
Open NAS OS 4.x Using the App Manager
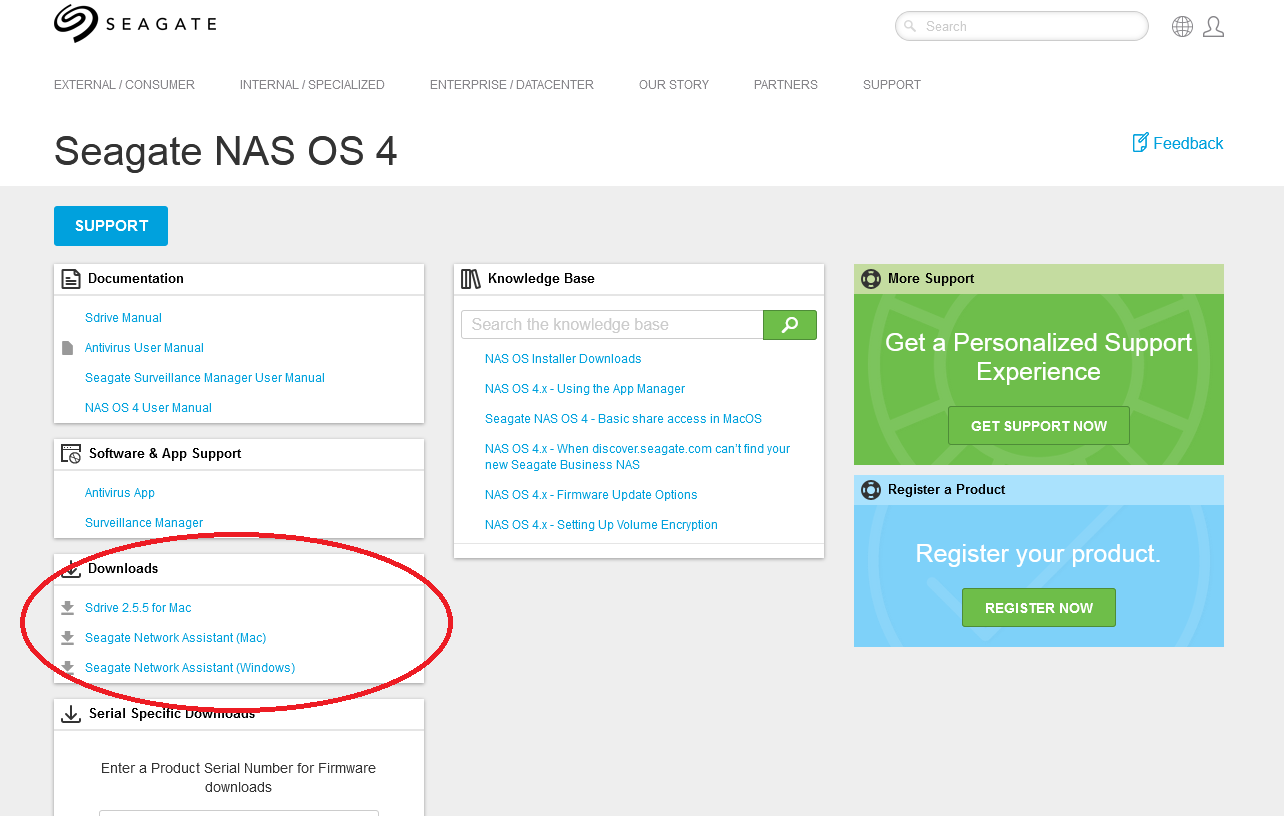585,389
